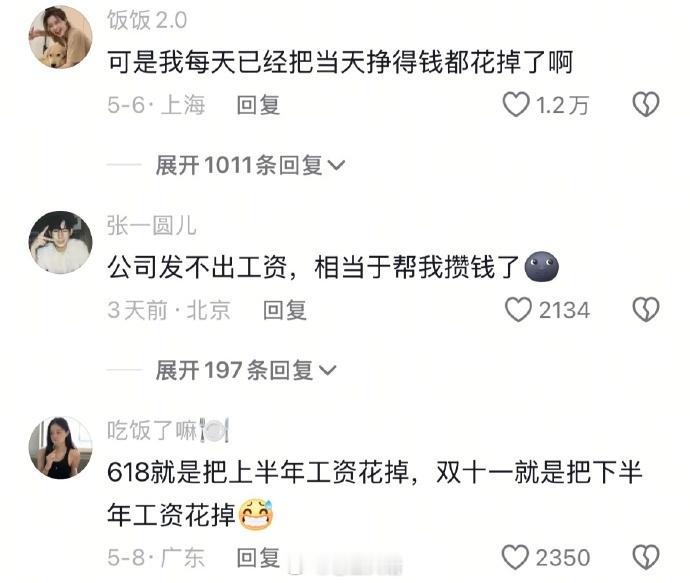
Task: Open username 饭饭 2.0 profile link
Action: pos(147,20)
